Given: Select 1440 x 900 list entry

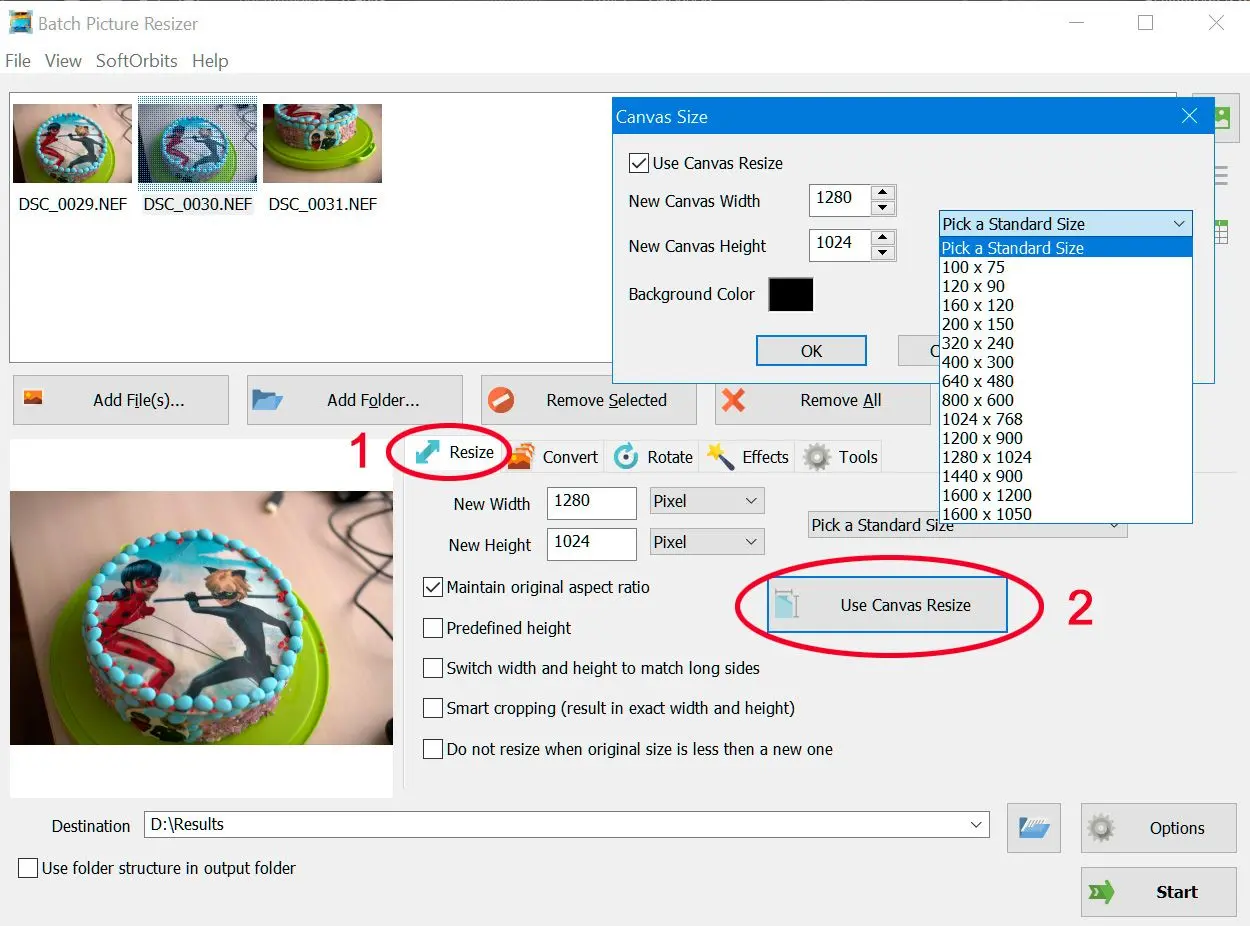Looking at the screenshot, I should [1066, 476].
